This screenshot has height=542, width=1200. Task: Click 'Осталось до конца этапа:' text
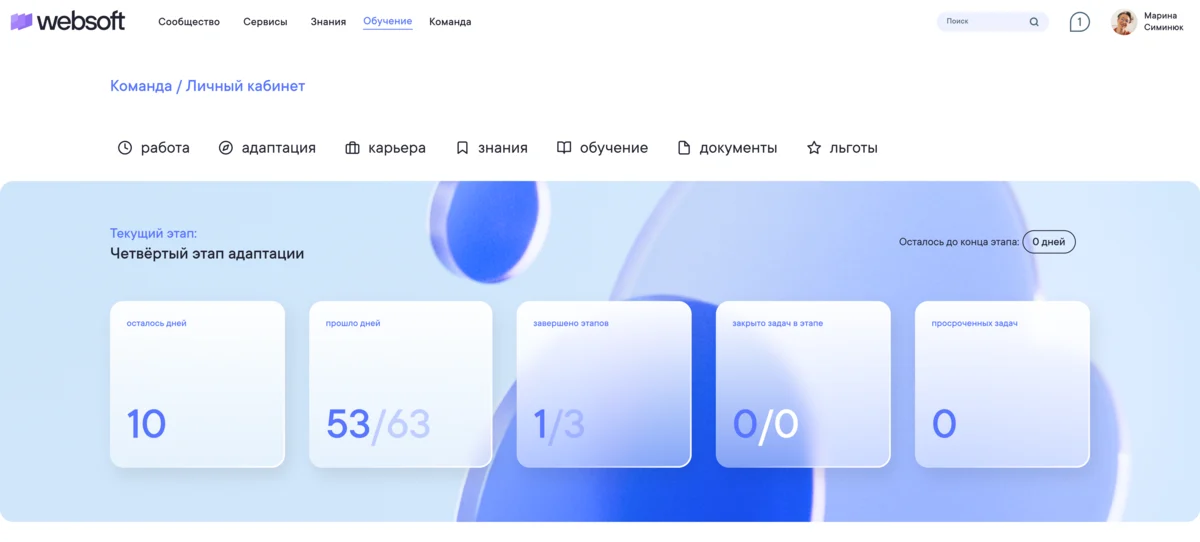coord(959,242)
